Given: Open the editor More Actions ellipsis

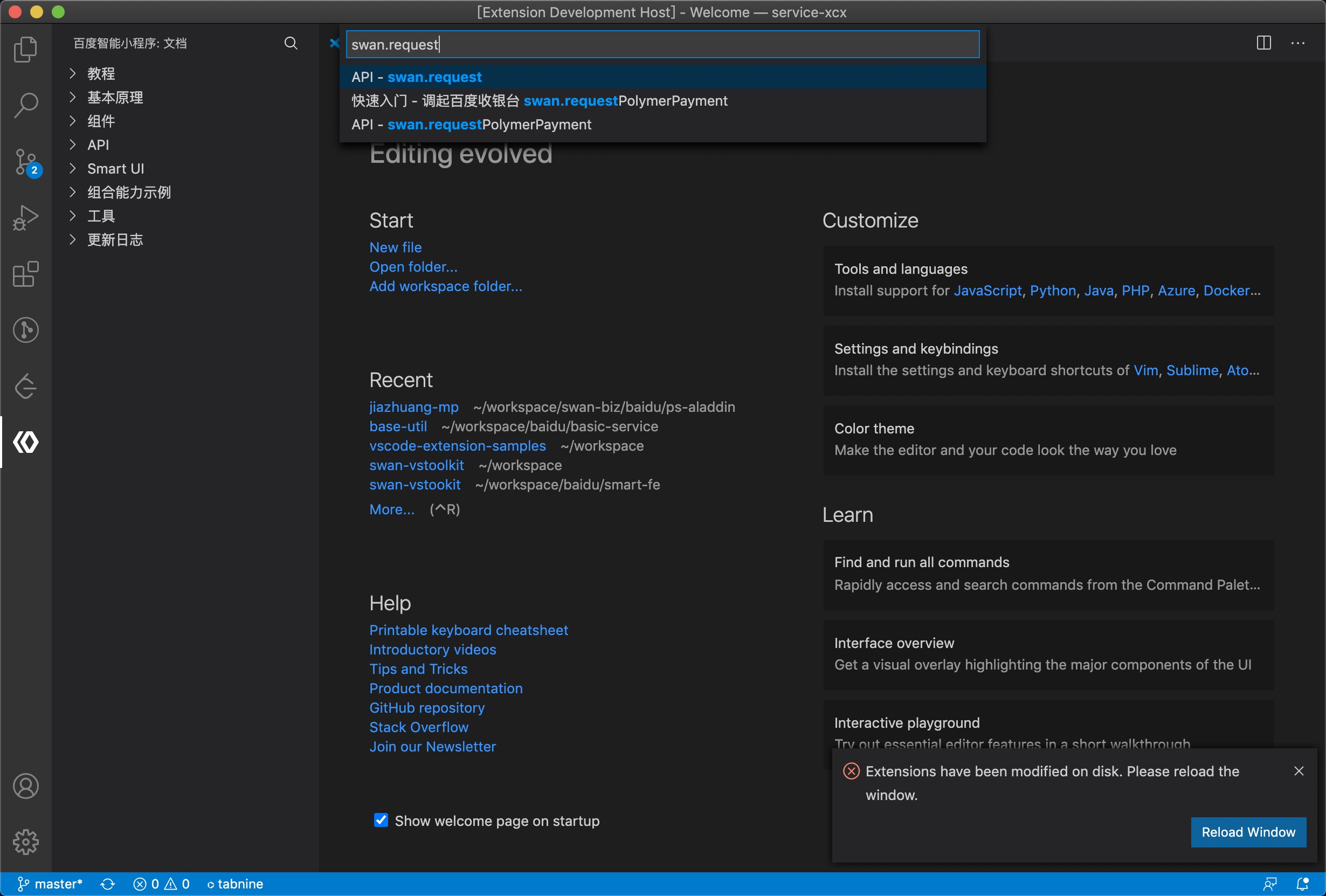Looking at the screenshot, I should [1298, 43].
